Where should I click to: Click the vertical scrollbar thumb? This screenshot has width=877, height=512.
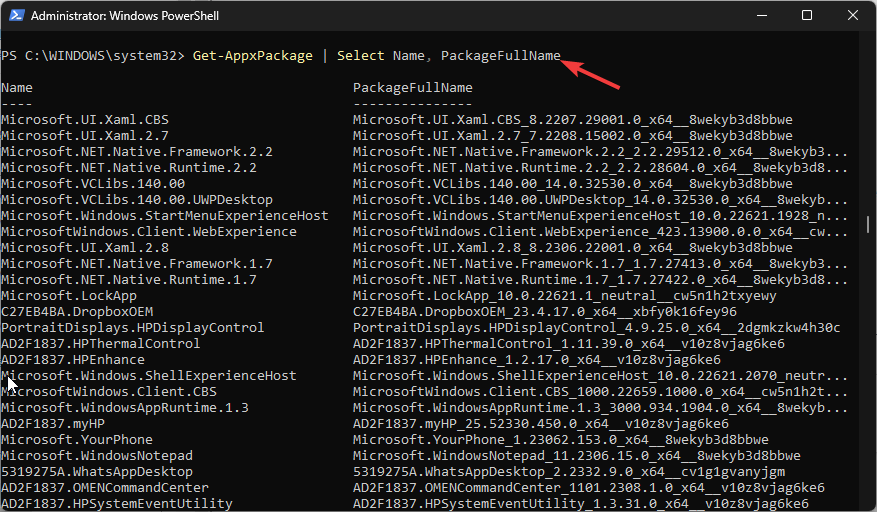(x=868, y=224)
